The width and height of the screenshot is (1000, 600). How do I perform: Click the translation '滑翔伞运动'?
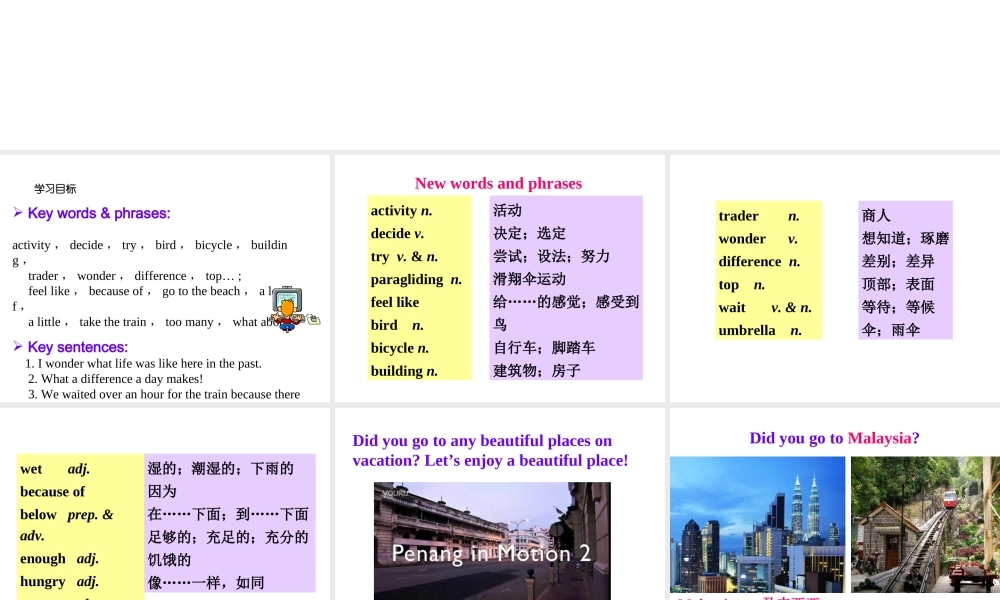coord(529,279)
